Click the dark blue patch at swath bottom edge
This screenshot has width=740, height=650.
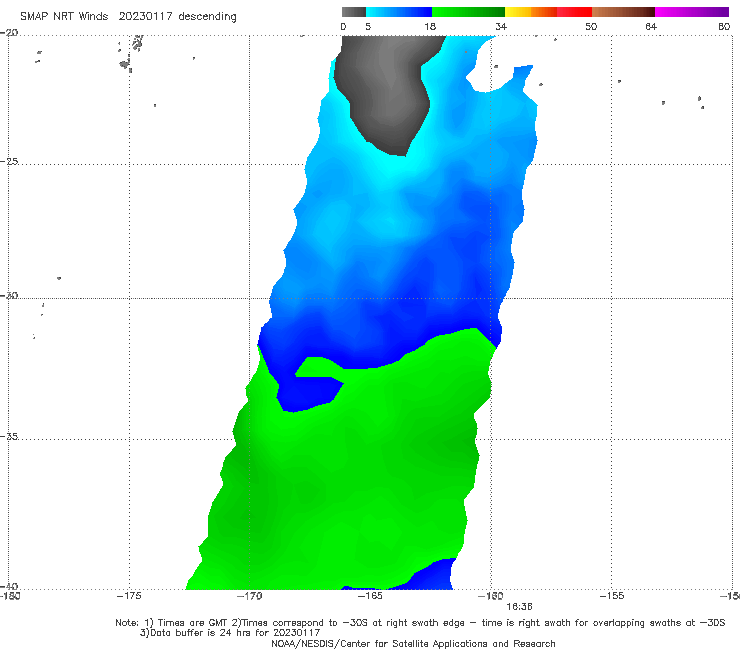(x=427, y=575)
